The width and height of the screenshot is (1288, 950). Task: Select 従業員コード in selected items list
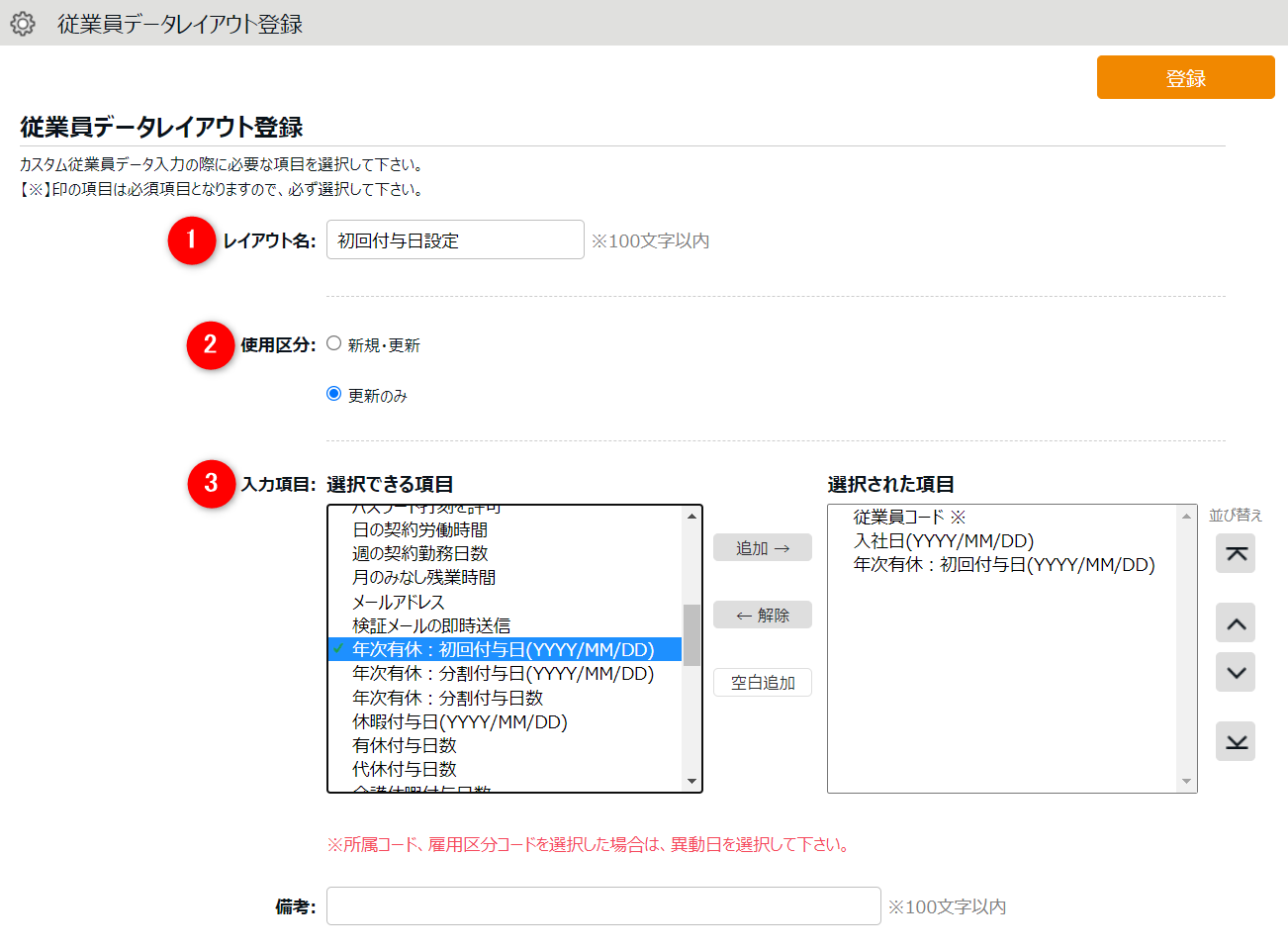tap(899, 518)
